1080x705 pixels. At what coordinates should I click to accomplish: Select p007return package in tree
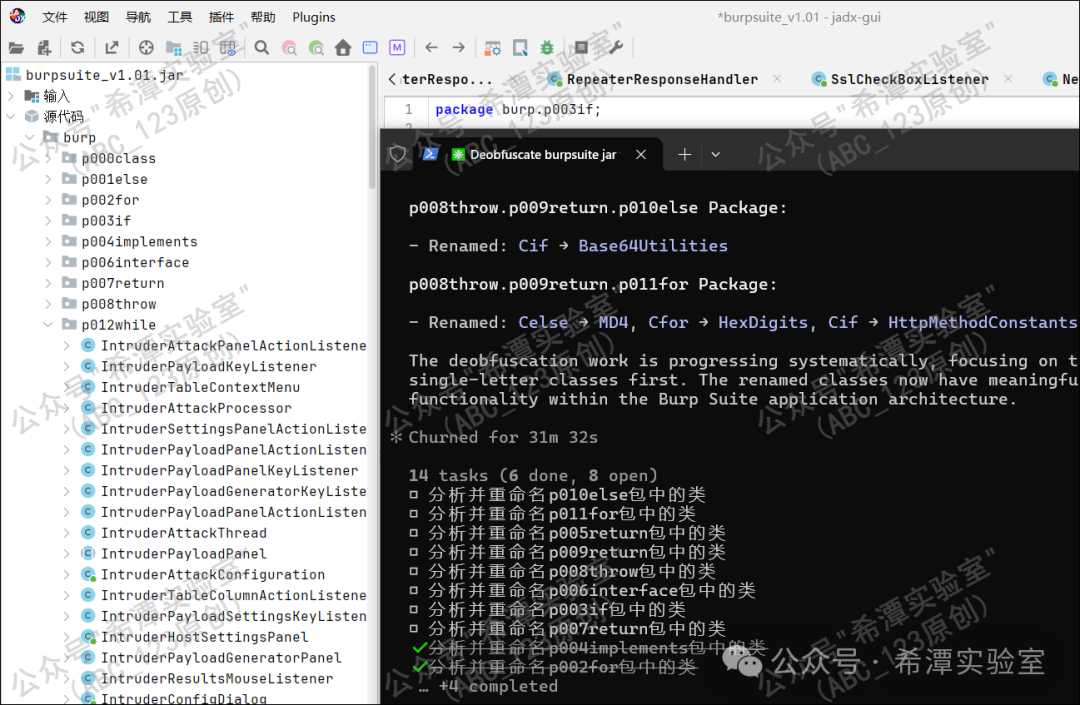point(113,283)
